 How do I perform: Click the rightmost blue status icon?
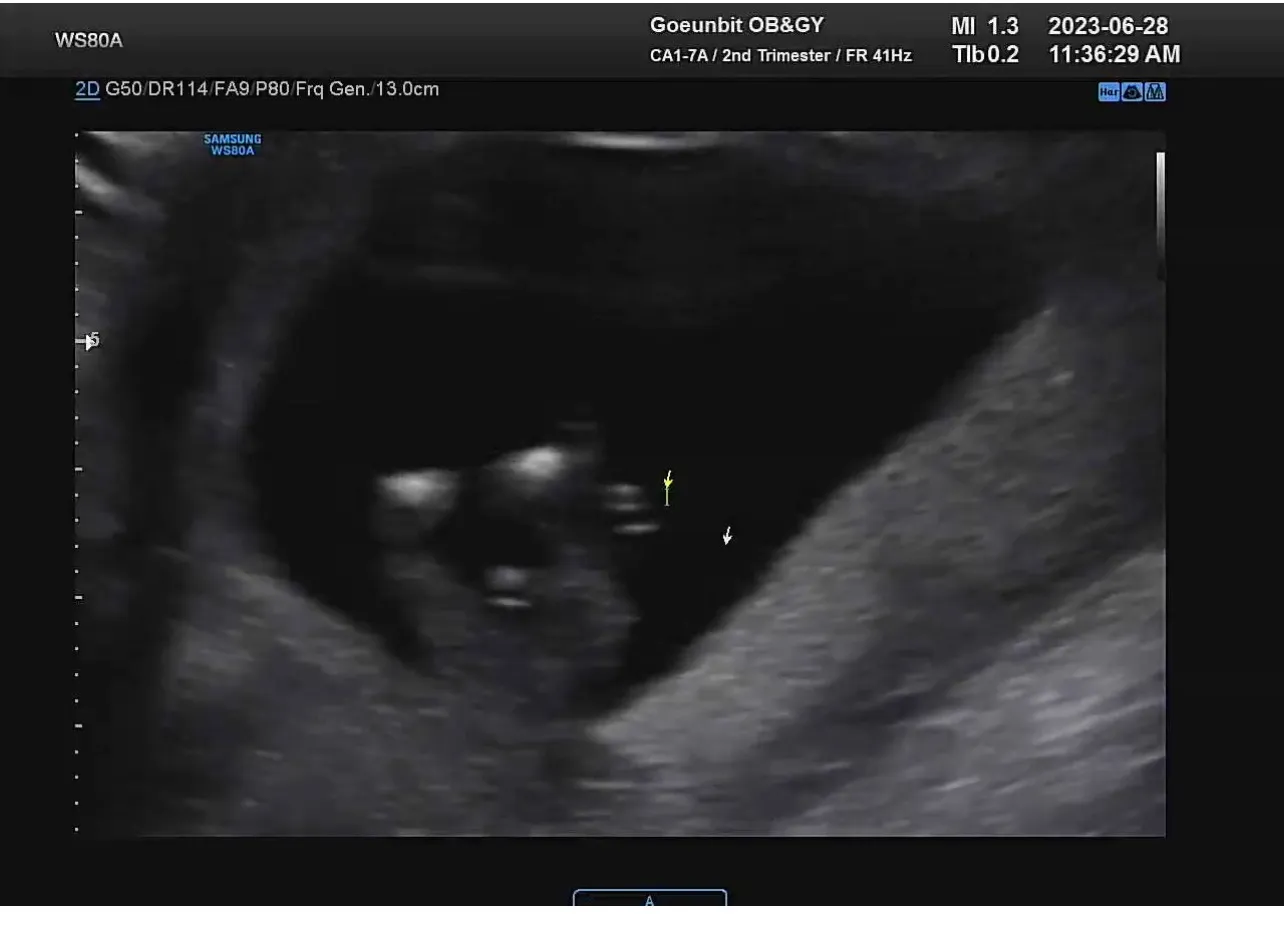pos(1156,92)
